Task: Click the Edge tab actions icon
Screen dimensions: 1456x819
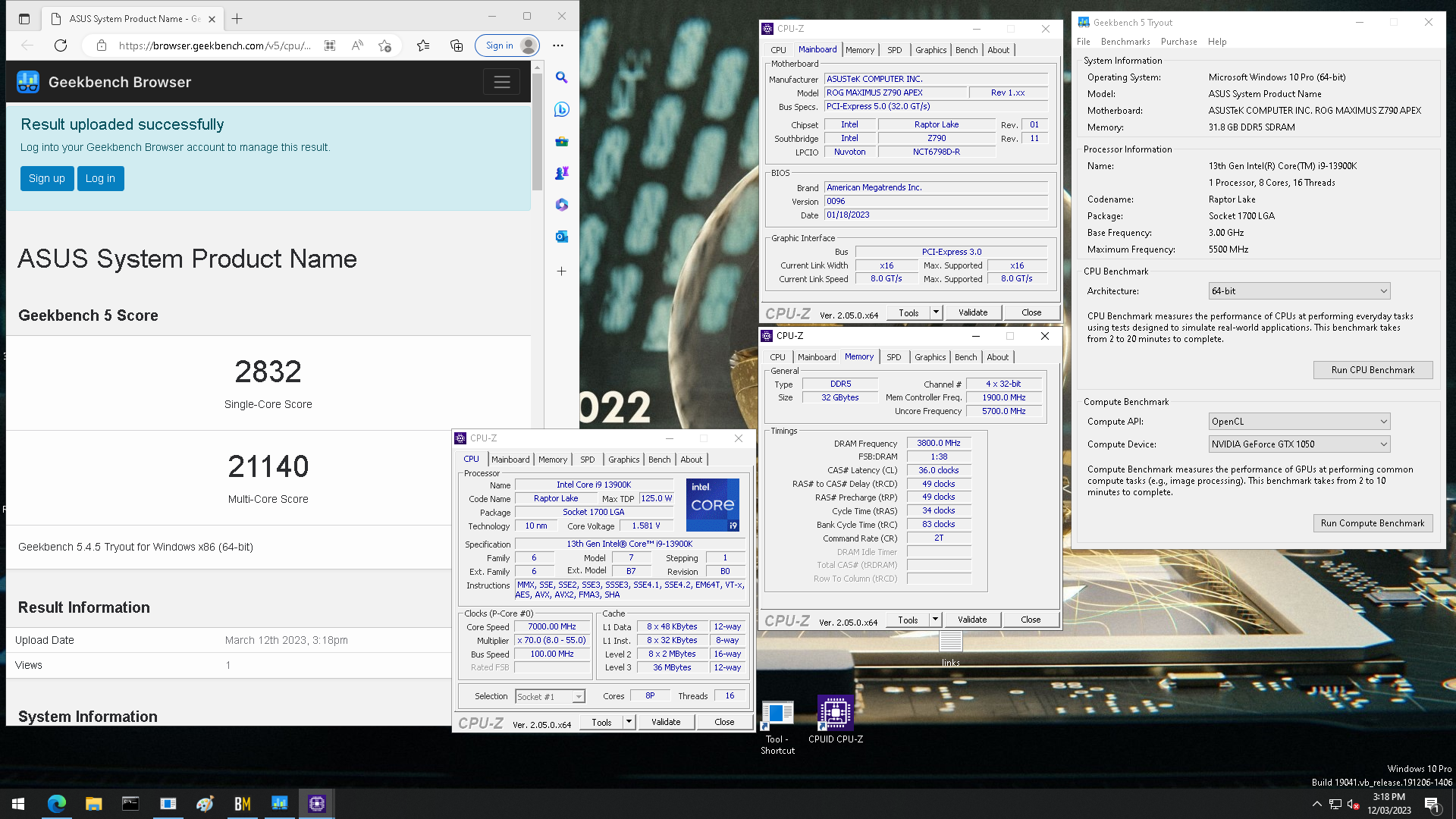Action: 24,18
